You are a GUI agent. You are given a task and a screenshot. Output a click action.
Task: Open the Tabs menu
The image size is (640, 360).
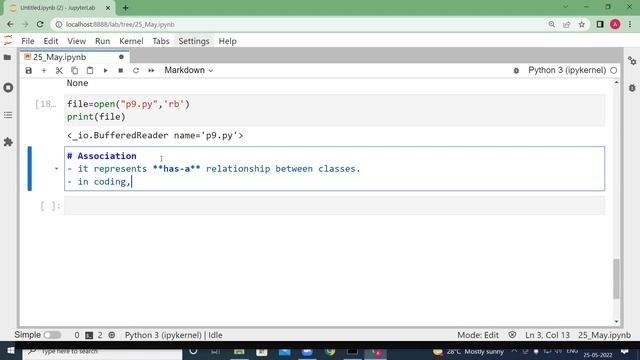click(161, 41)
